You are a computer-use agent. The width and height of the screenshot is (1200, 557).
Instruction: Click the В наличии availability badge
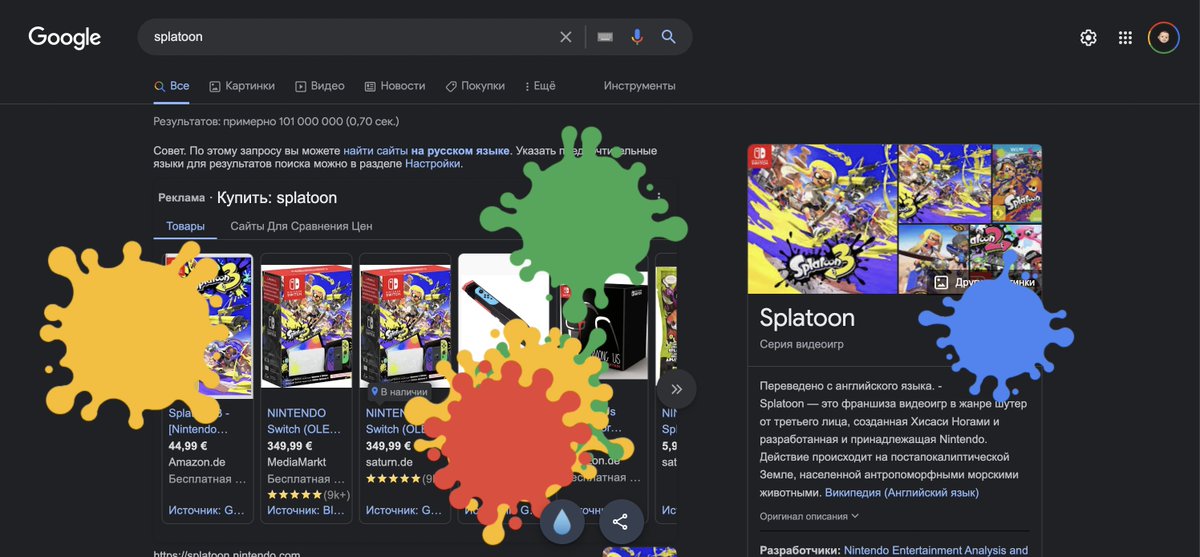pos(398,392)
